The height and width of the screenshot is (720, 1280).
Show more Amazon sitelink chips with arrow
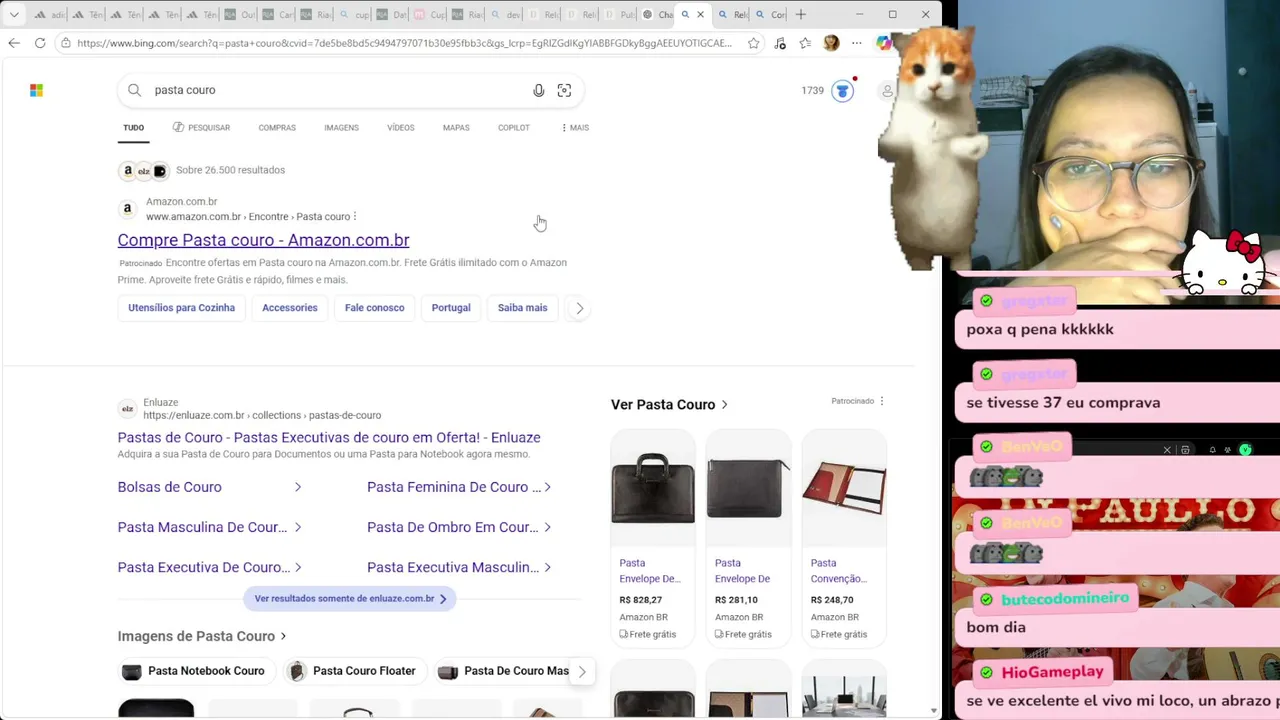click(x=579, y=308)
